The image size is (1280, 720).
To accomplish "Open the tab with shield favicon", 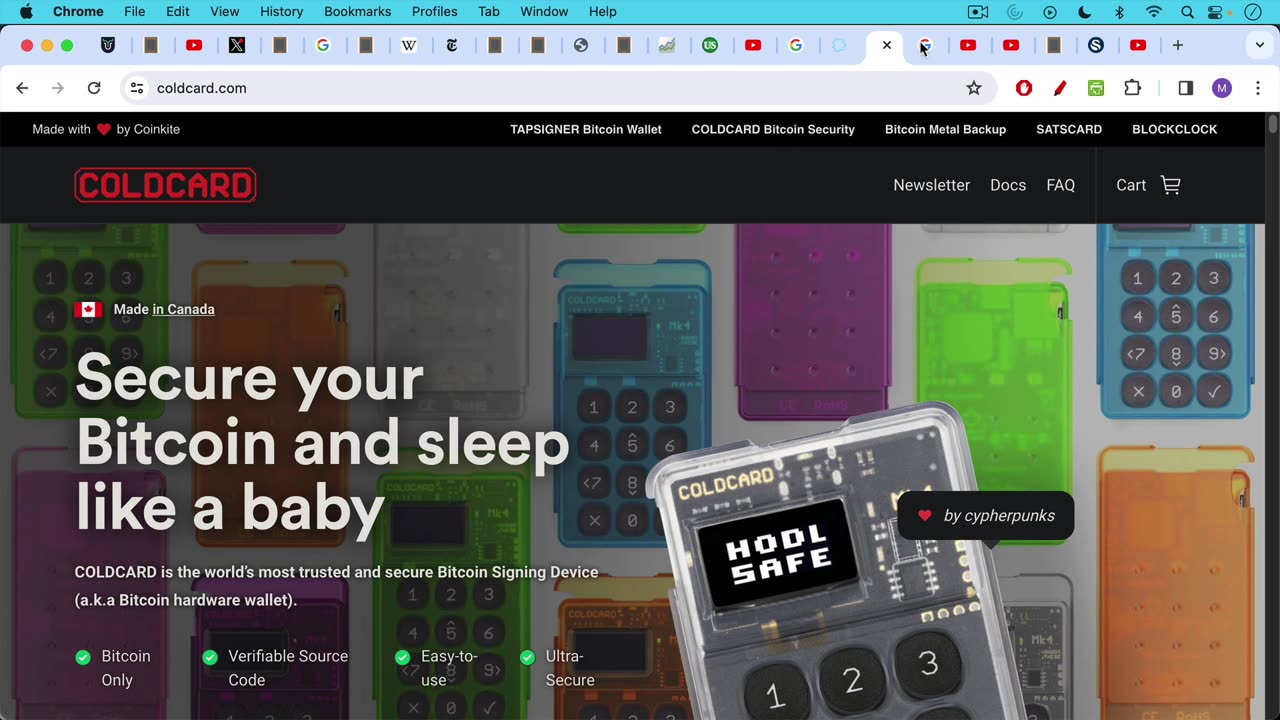I will click(108, 45).
